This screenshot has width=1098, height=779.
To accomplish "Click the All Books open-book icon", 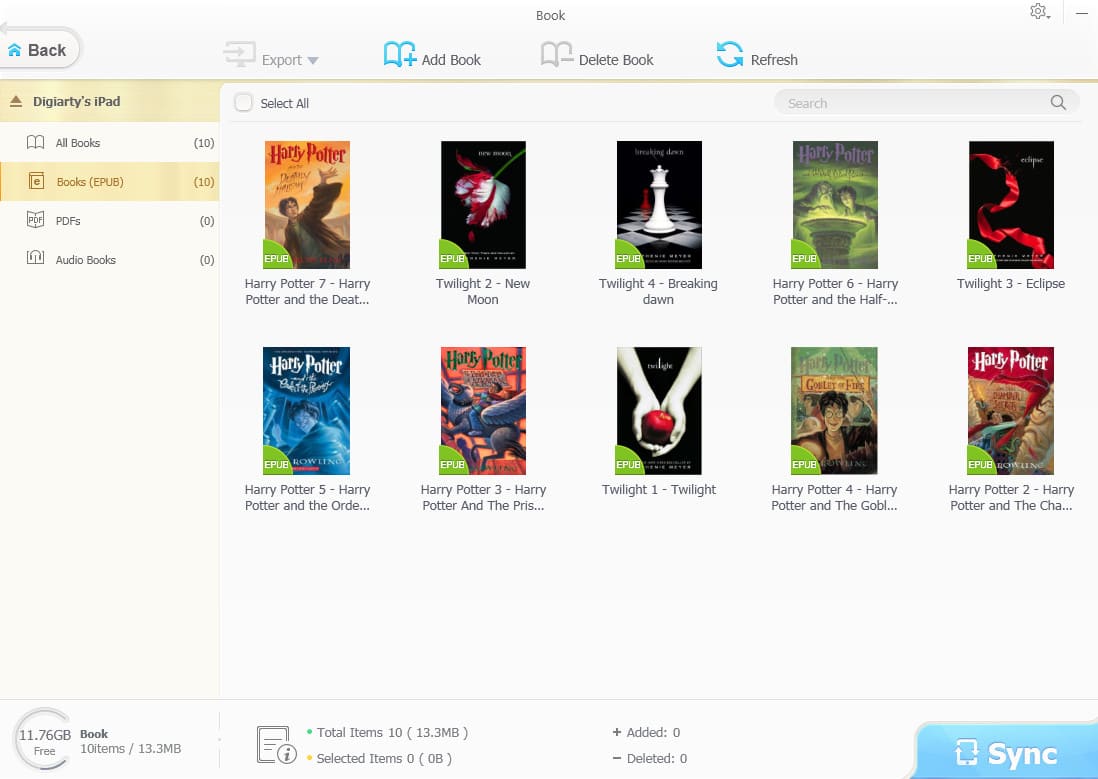I will click(x=35, y=143).
